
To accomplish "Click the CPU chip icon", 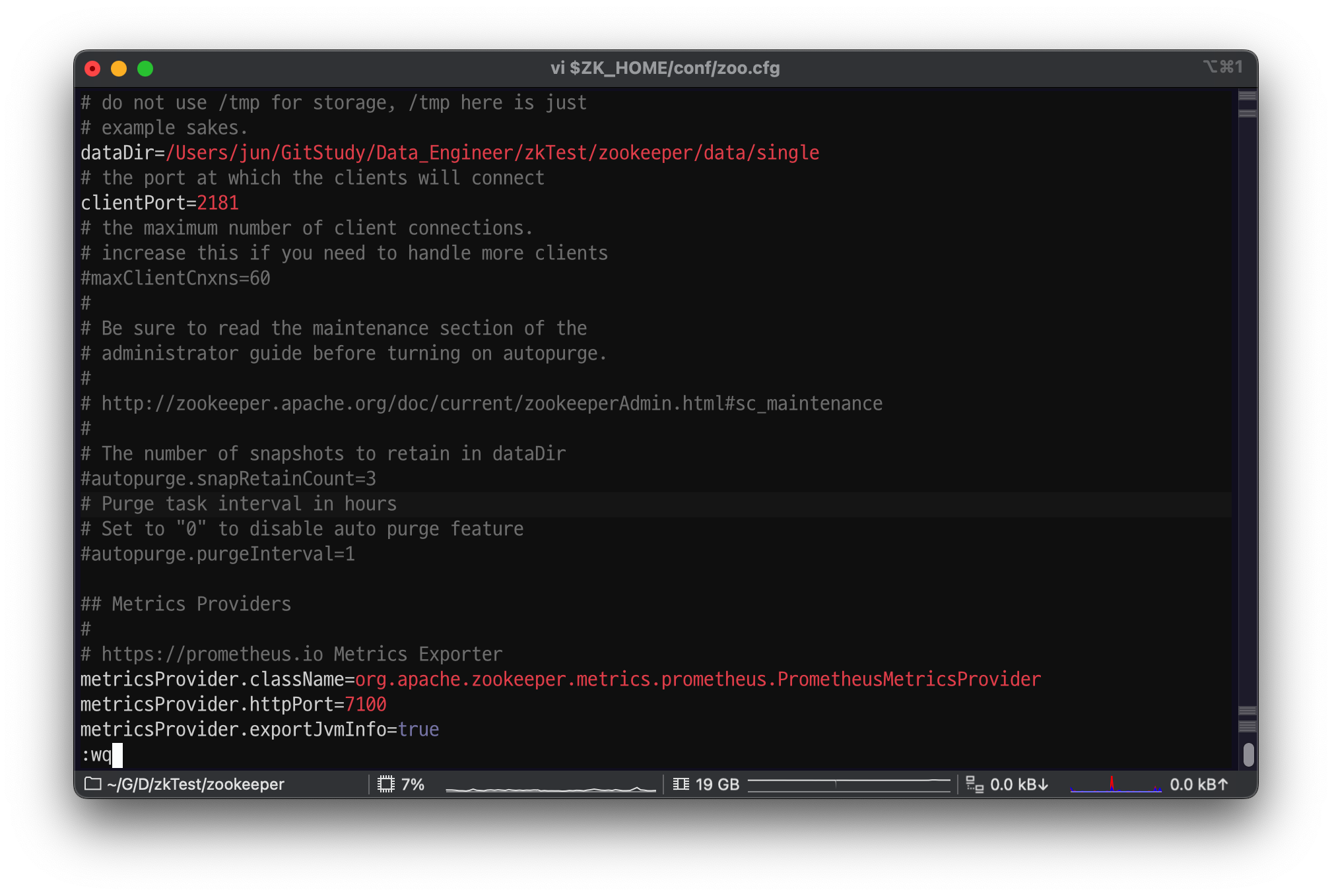I will (386, 784).
